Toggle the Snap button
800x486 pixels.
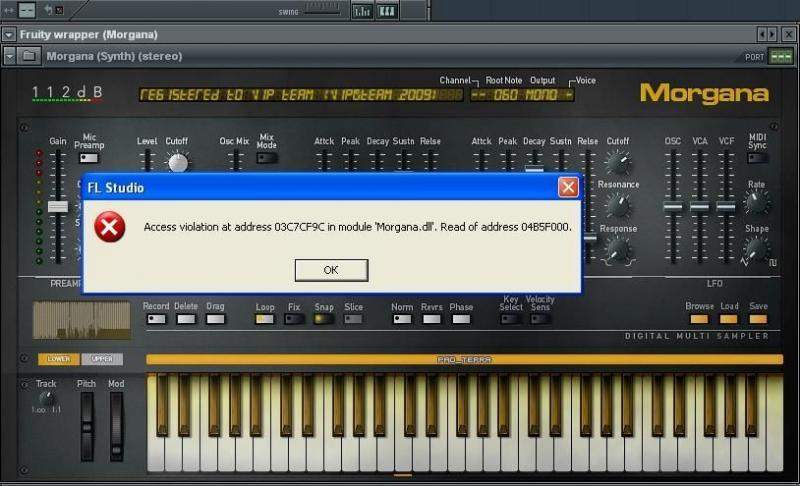pyautogui.click(x=323, y=319)
